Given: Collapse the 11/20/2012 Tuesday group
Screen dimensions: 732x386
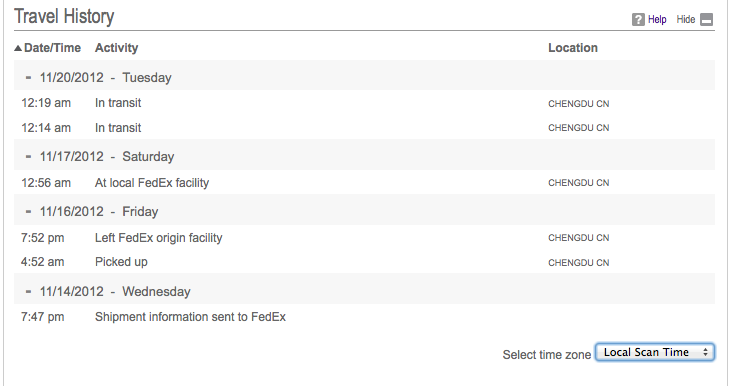Looking at the screenshot, I should click(28, 77).
